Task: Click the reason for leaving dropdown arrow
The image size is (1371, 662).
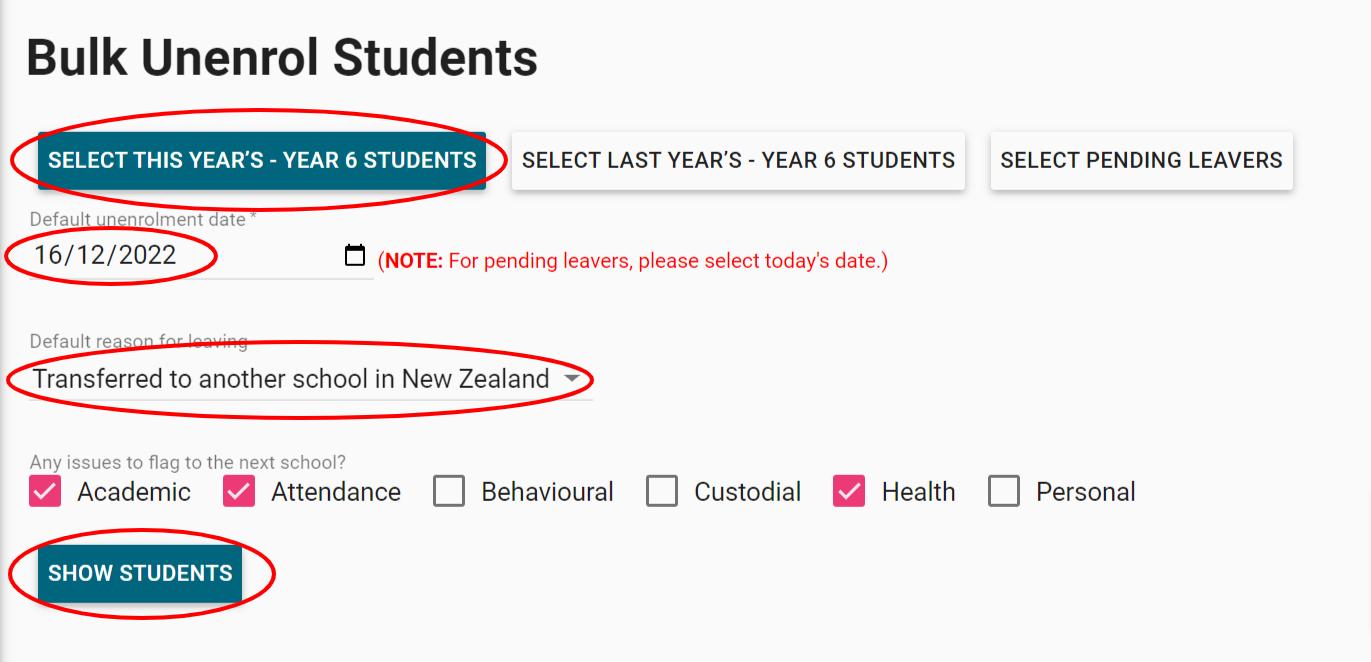Action: click(571, 380)
